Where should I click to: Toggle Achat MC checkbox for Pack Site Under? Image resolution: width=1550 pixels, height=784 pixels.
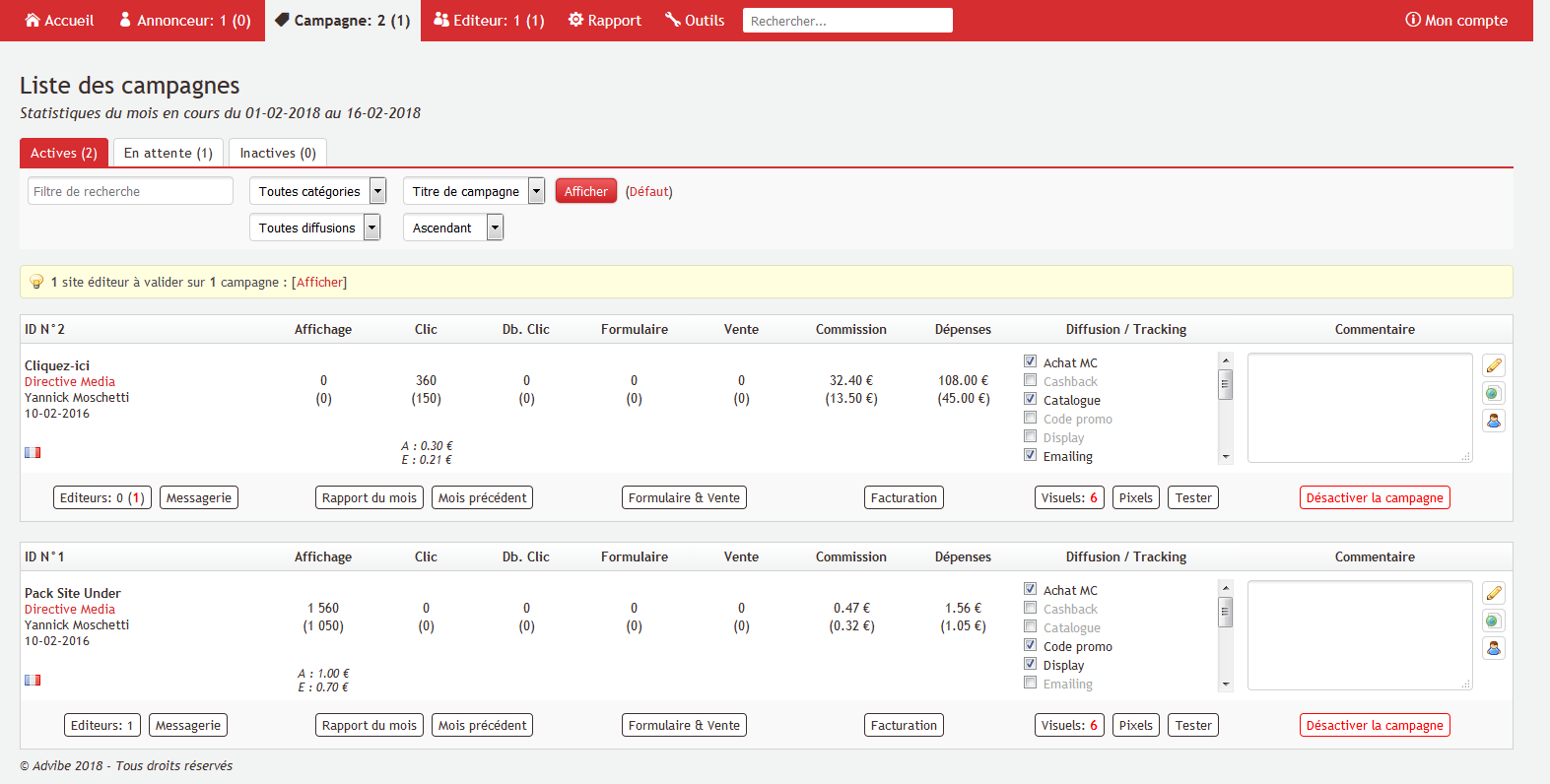pyautogui.click(x=1030, y=589)
